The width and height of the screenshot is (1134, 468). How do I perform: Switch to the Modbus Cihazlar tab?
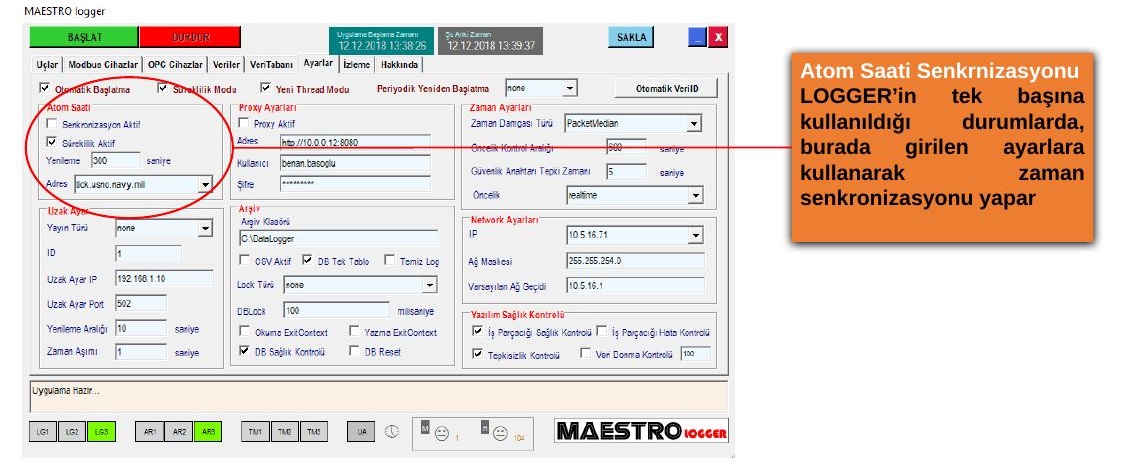coord(103,64)
